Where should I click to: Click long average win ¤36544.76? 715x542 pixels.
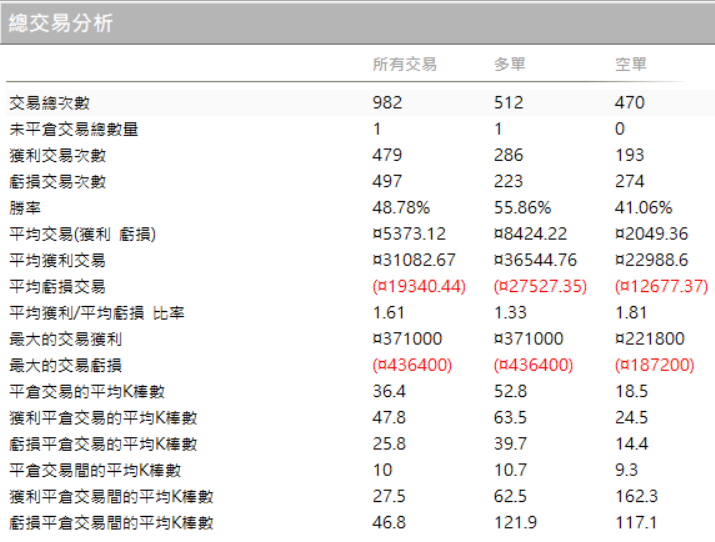pos(535,260)
